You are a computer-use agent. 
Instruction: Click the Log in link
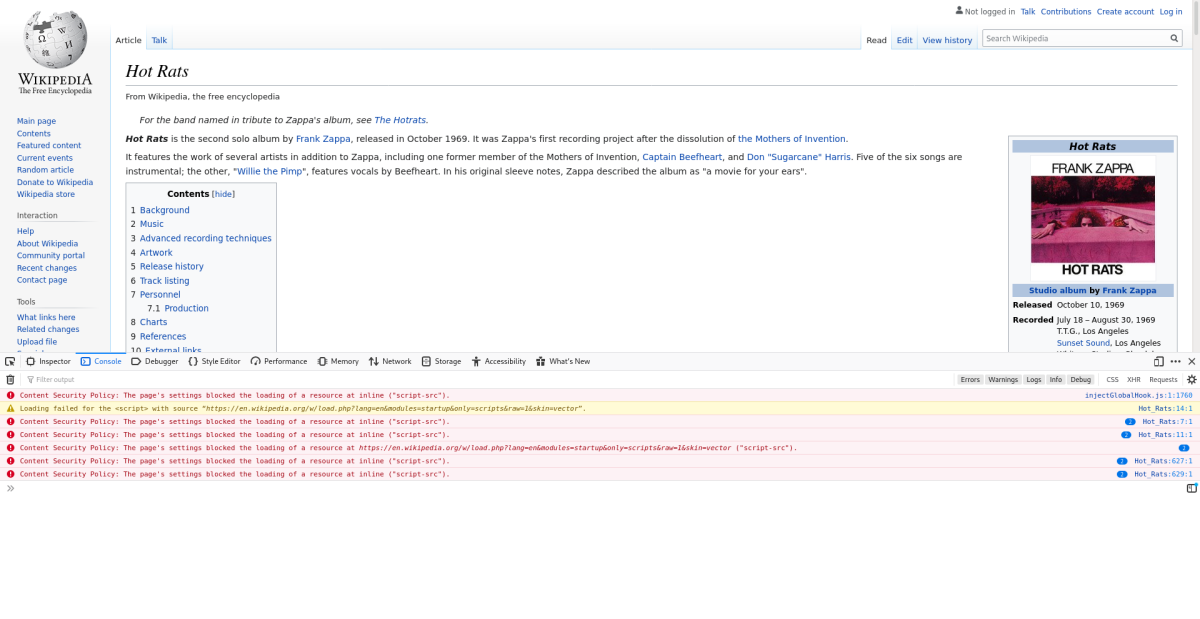[1171, 12]
